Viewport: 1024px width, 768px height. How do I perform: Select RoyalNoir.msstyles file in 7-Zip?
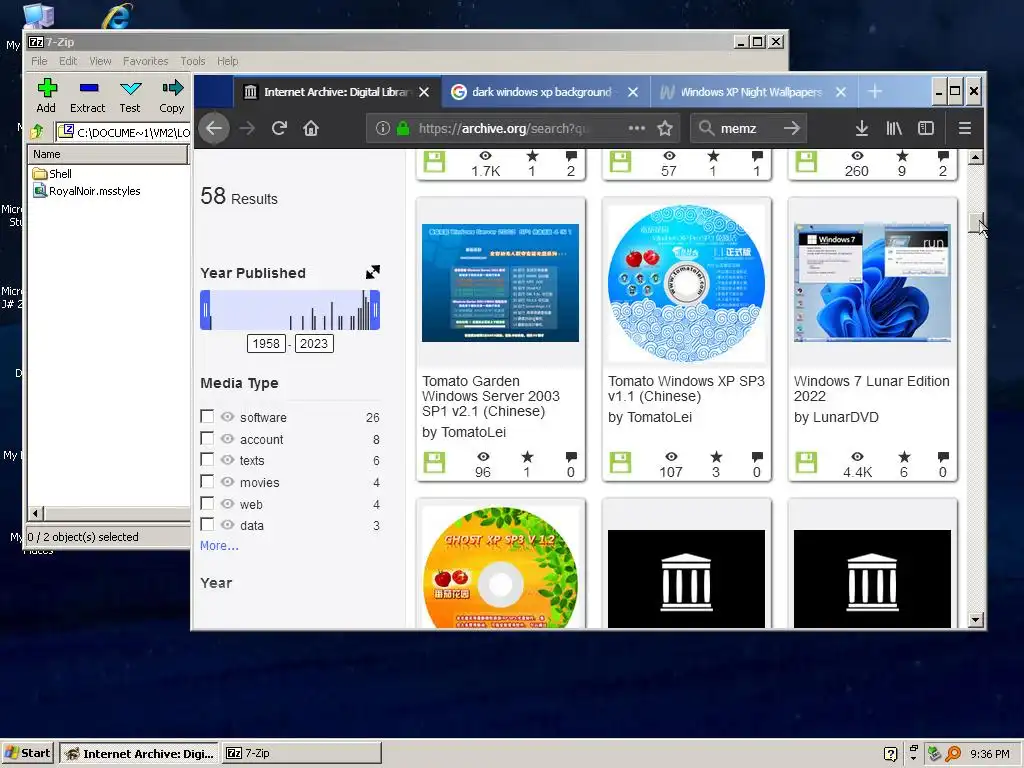point(87,191)
